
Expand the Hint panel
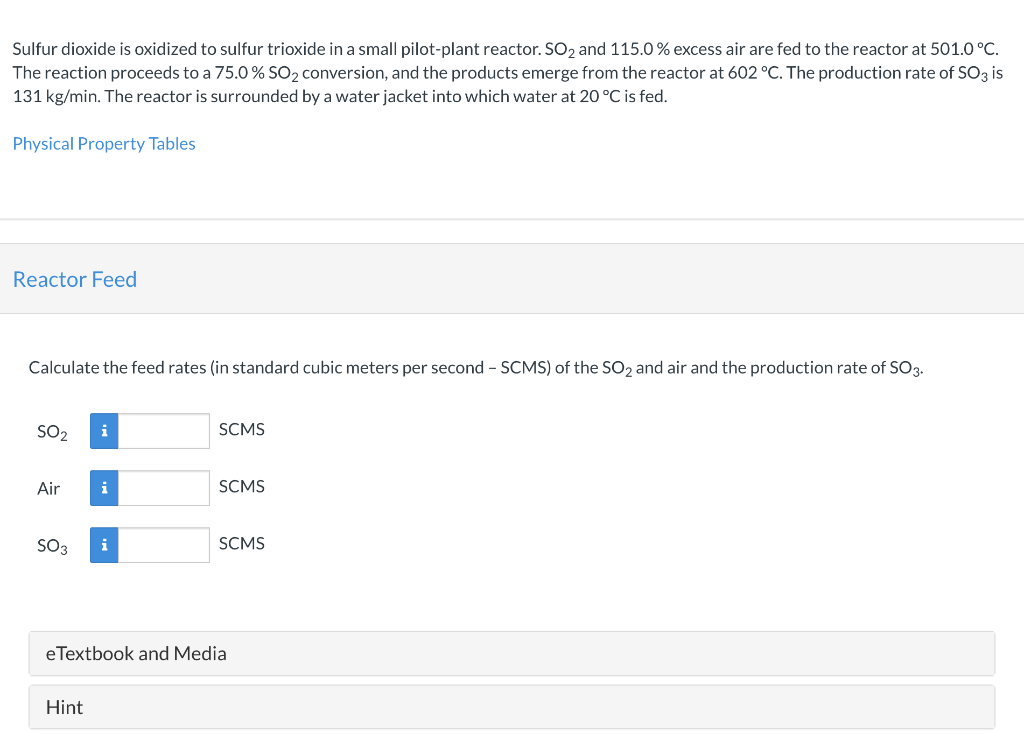(65, 707)
